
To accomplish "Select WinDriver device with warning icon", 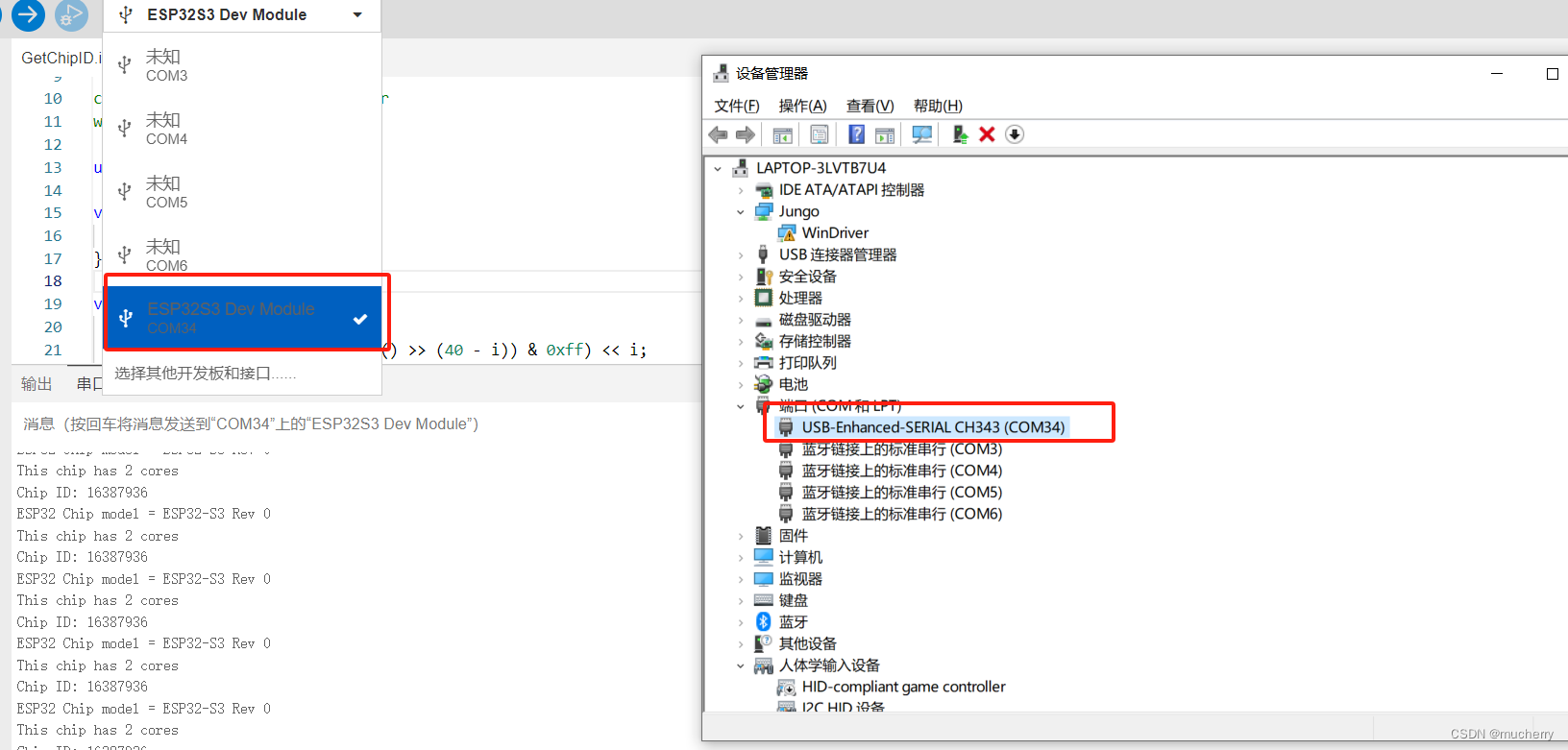I will coord(835,233).
